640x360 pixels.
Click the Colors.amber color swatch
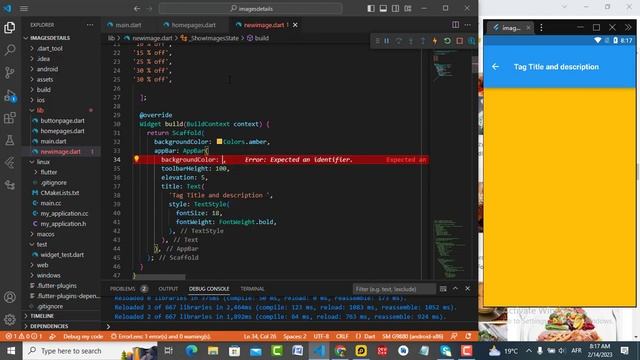coord(219,141)
